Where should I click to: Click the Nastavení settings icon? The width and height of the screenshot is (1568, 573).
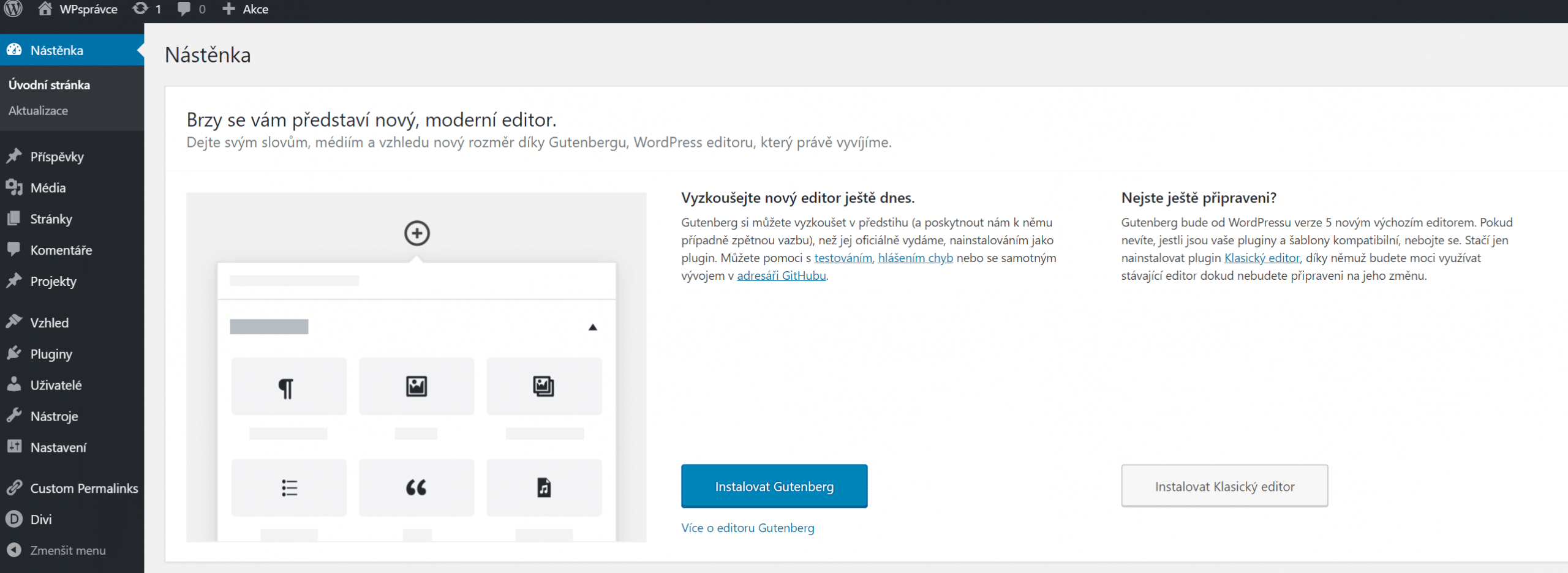point(14,447)
